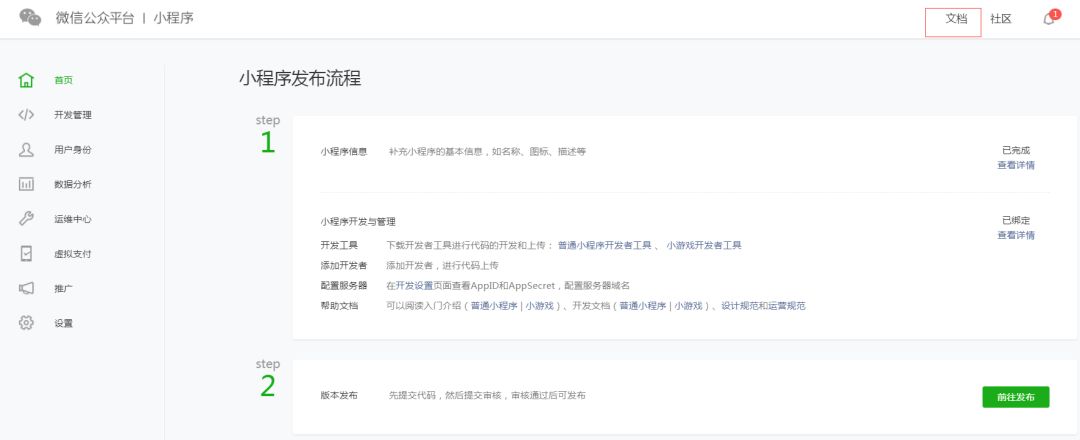The image size is (1080, 440).
Task: Open the 设计规范 link
Action: click(740, 306)
